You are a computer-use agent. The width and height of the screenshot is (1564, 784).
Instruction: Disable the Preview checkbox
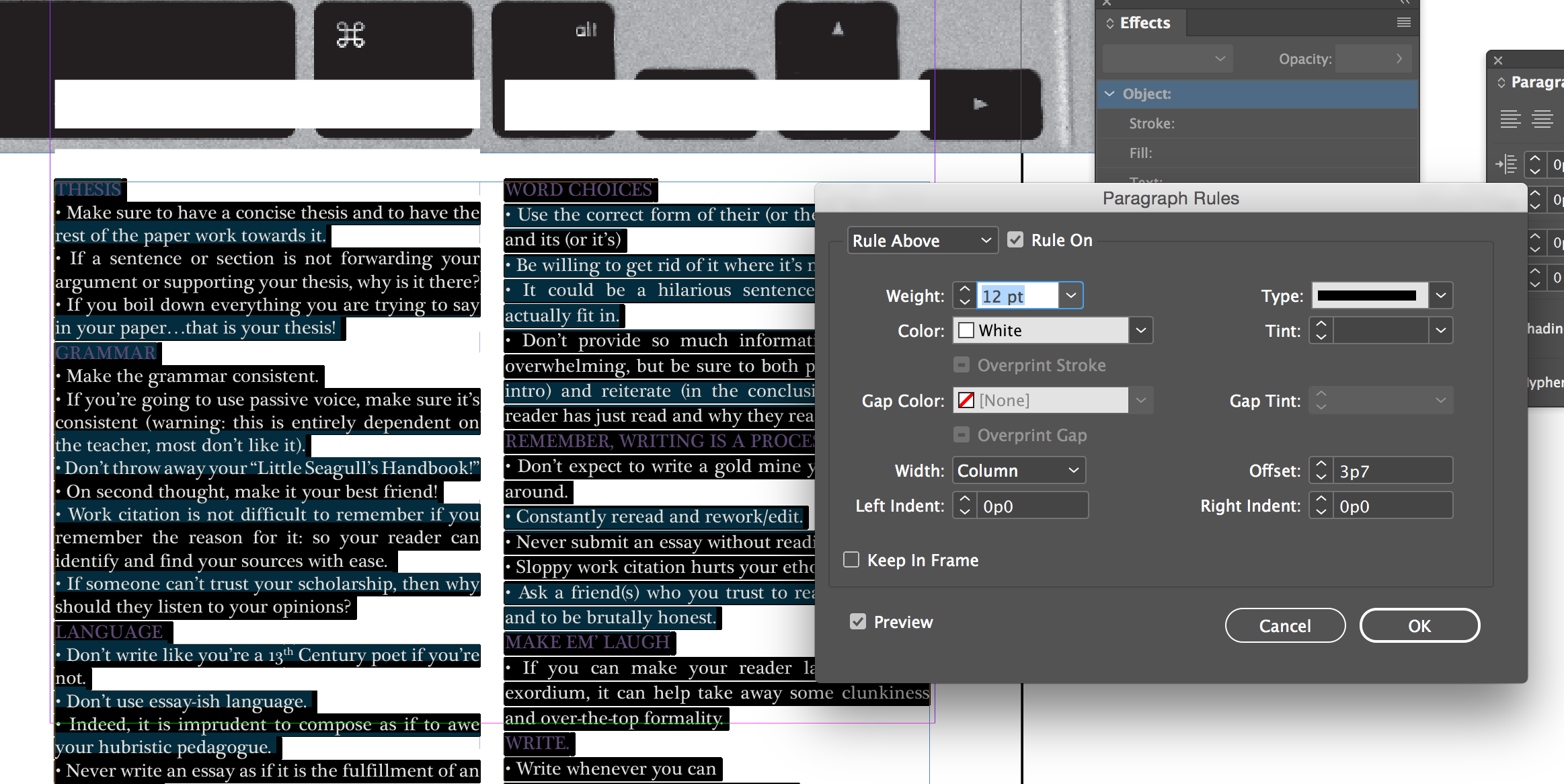pos(857,621)
